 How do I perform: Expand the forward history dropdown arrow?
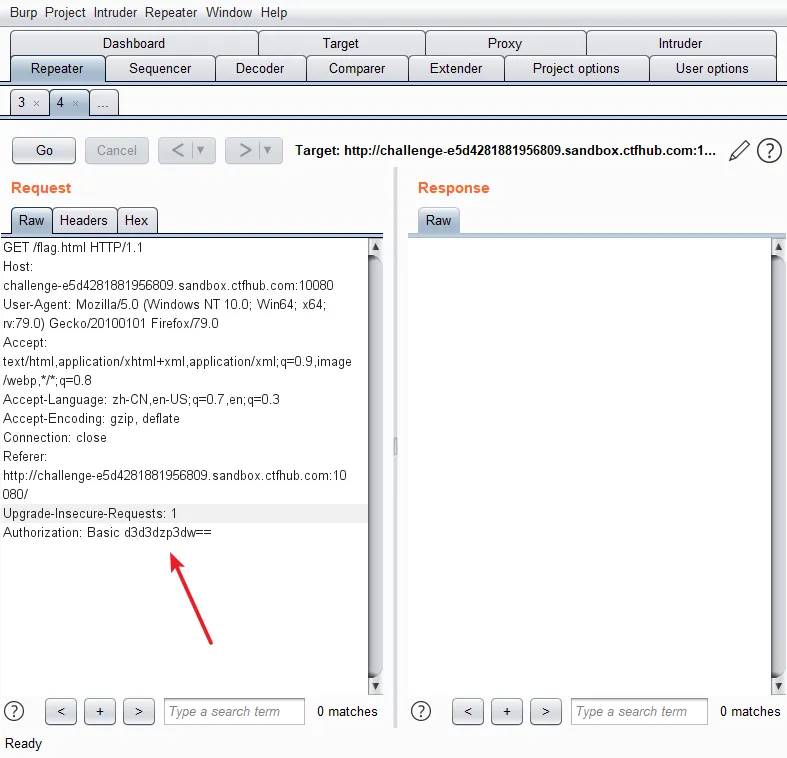[x=268, y=150]
